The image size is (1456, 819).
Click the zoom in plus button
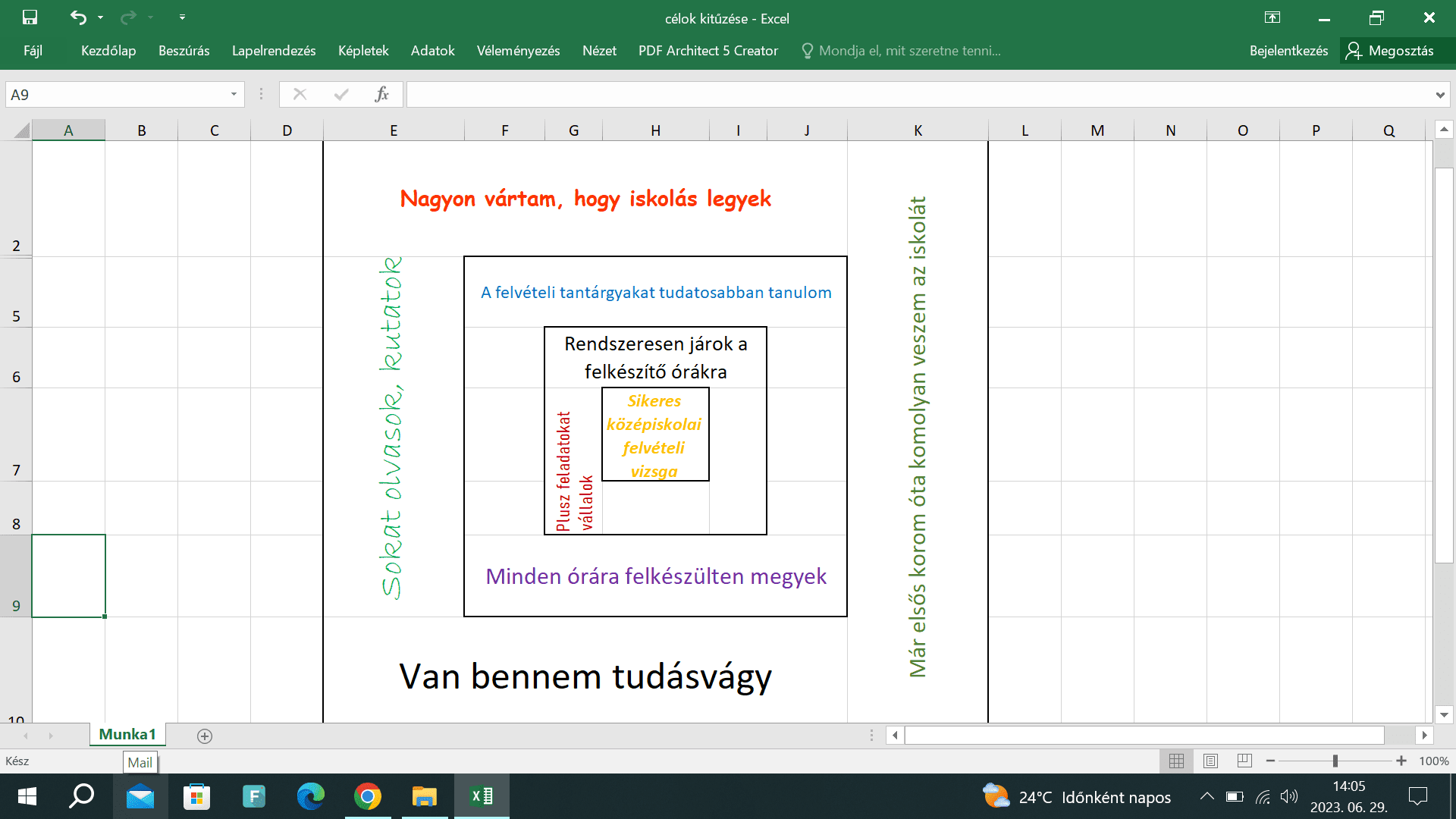point(1401,761)
